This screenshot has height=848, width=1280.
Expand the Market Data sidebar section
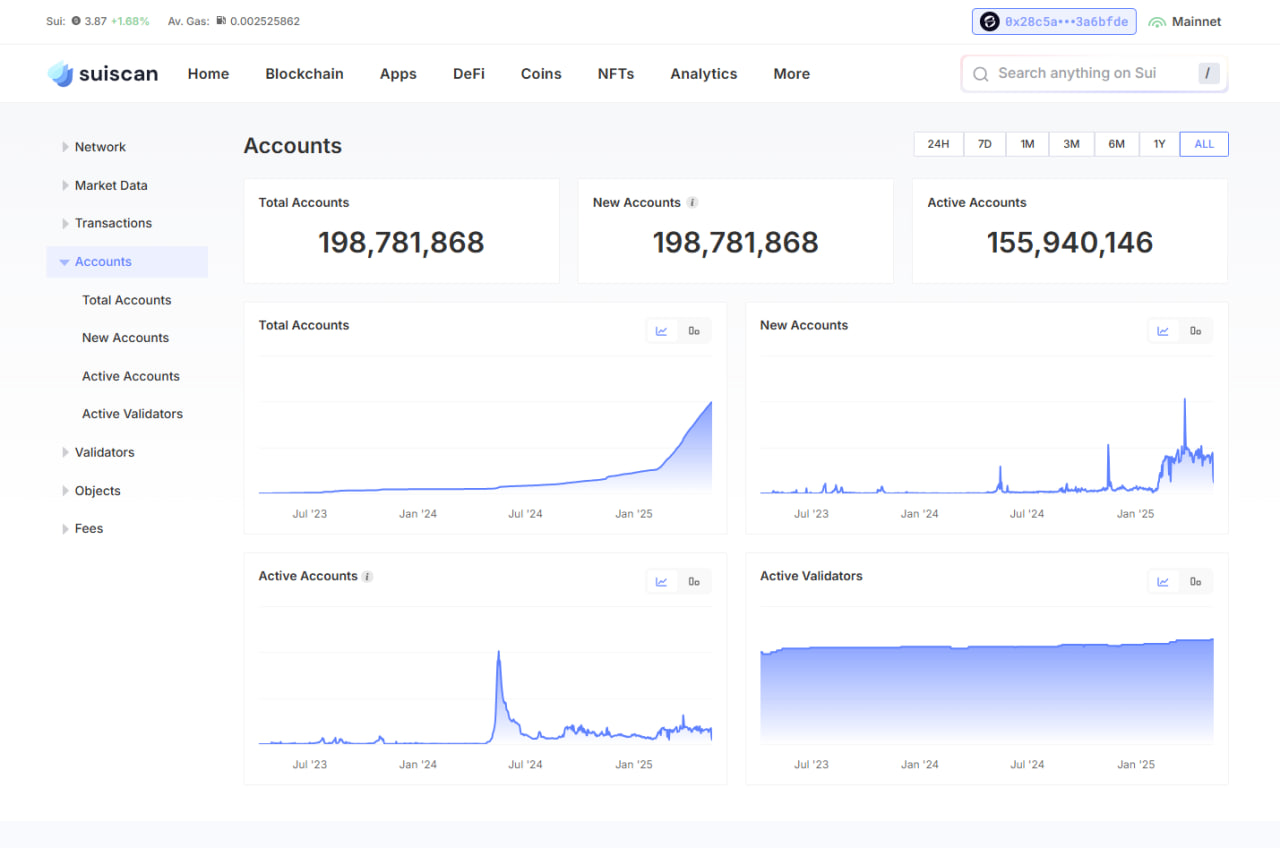pos(110,186)
